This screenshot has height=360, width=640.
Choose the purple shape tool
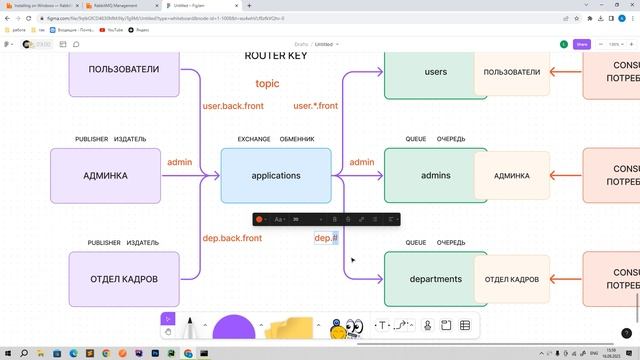pos(234,327)
